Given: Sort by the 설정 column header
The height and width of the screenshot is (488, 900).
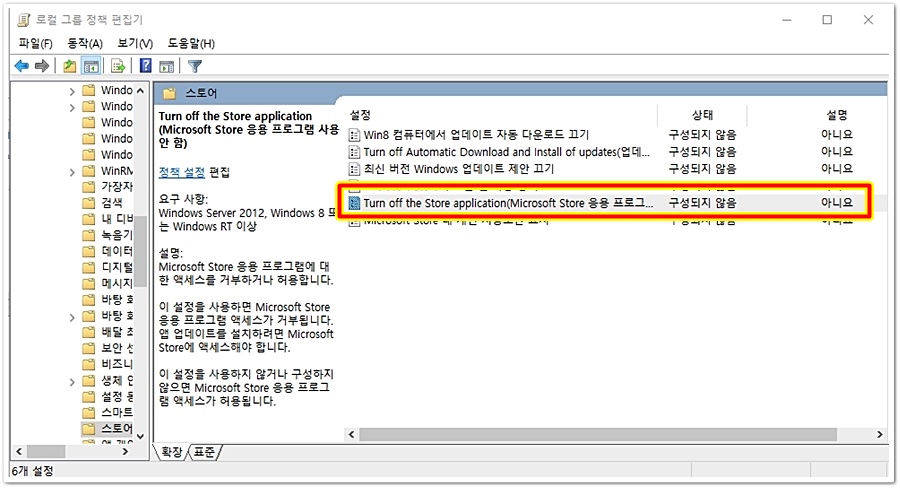Looking at the screenshot, I should coord(360,115).
